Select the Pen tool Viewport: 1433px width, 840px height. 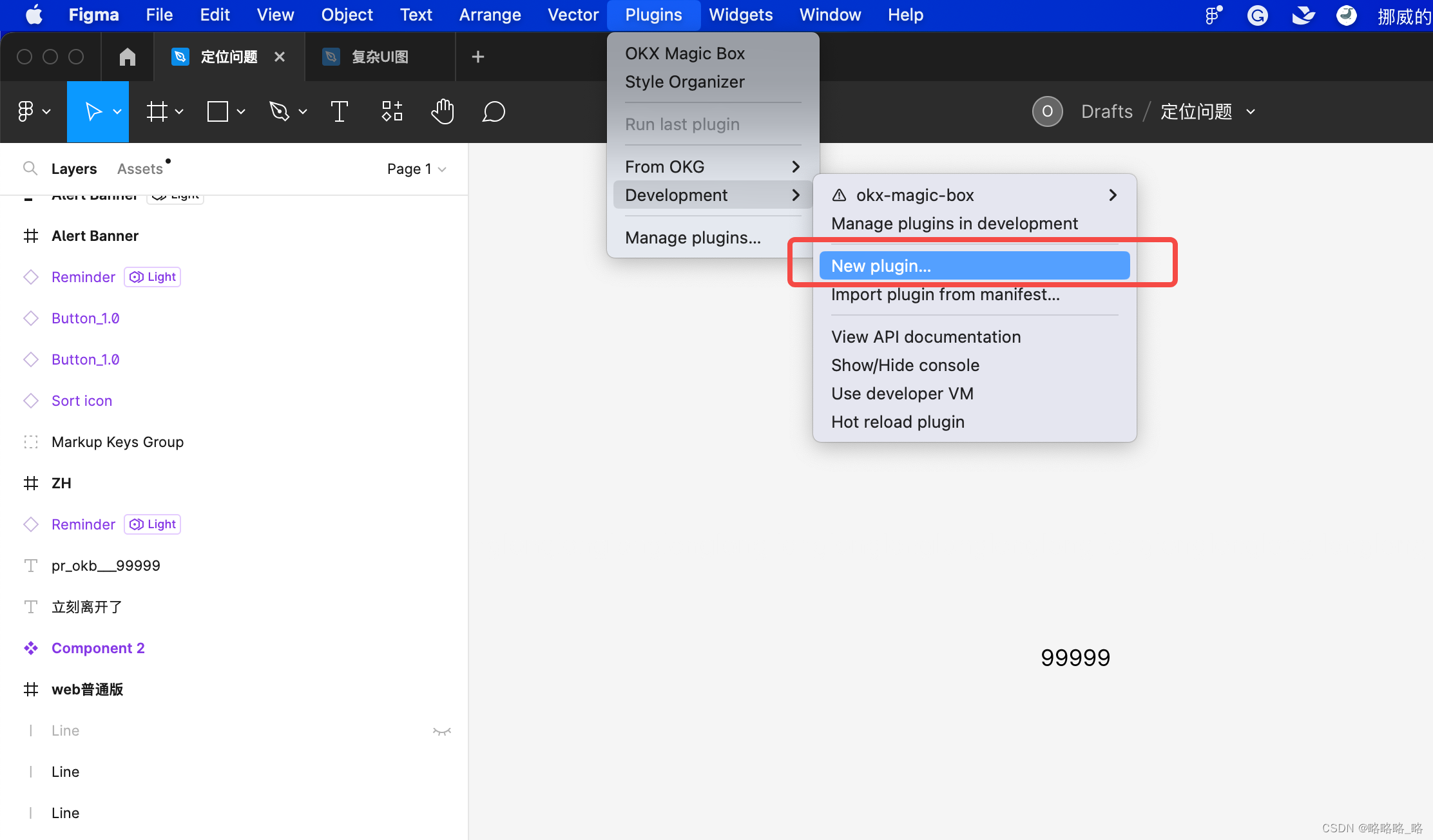click(279, 111)
